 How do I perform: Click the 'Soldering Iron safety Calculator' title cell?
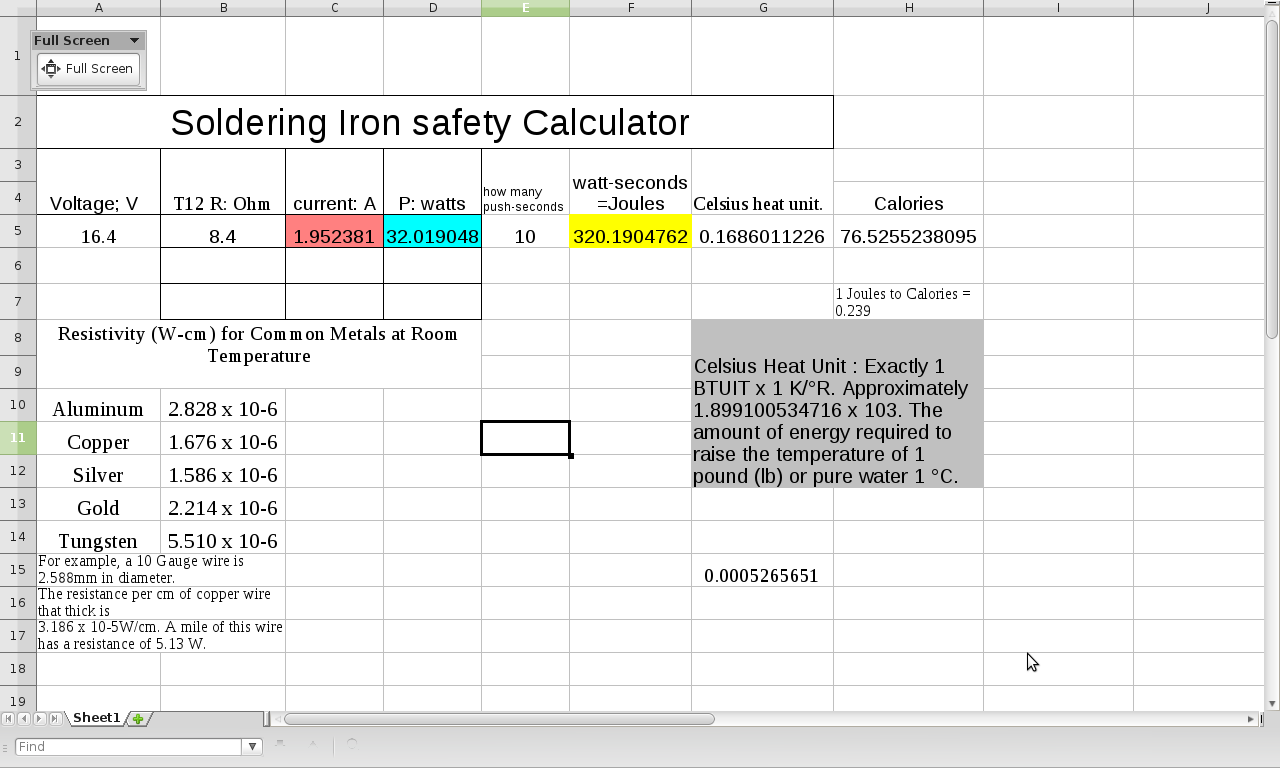click(x=434, y=122)
